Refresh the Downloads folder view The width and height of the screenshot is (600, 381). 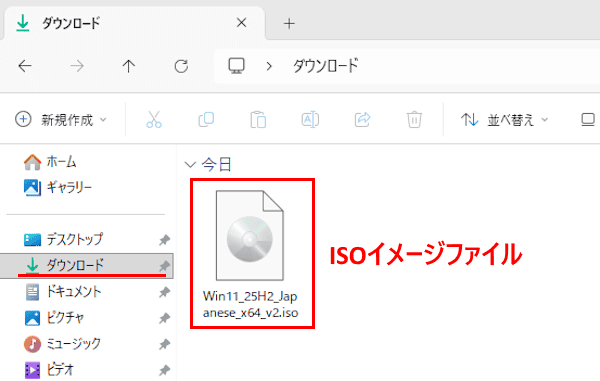click(181, 66)
